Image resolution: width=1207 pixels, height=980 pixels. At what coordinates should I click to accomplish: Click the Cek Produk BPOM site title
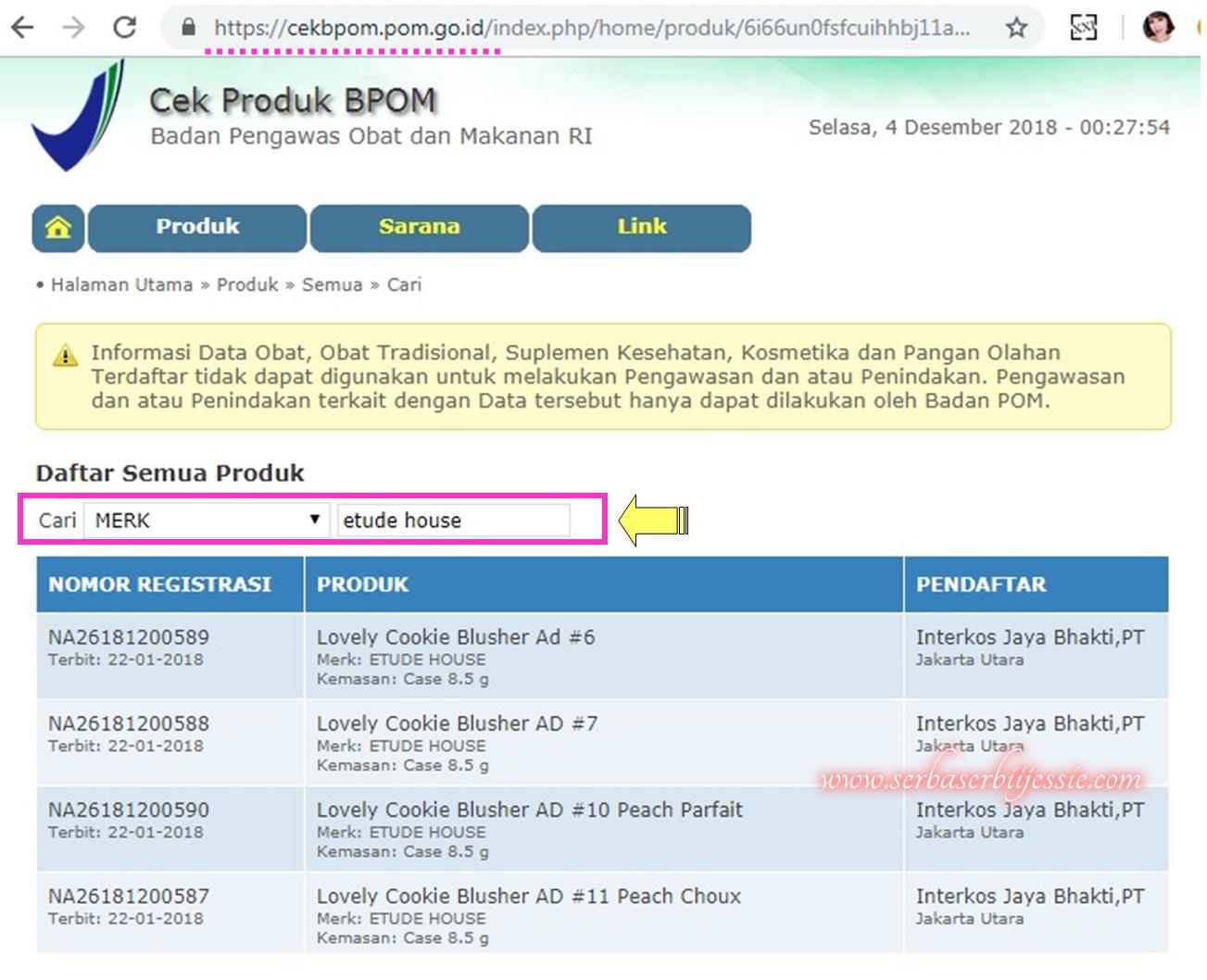(x=293, y=100)
